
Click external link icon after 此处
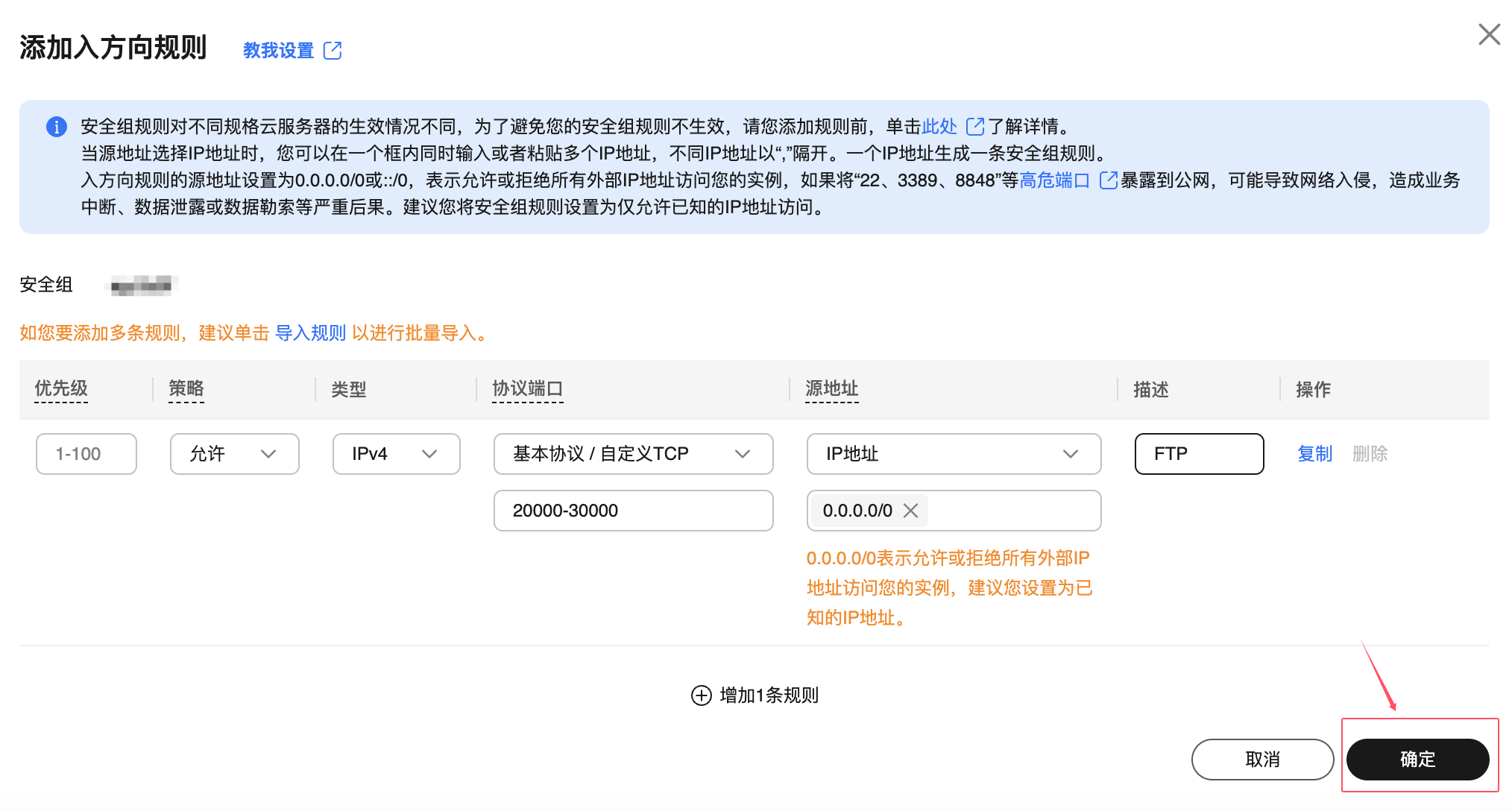coord(975,126)
